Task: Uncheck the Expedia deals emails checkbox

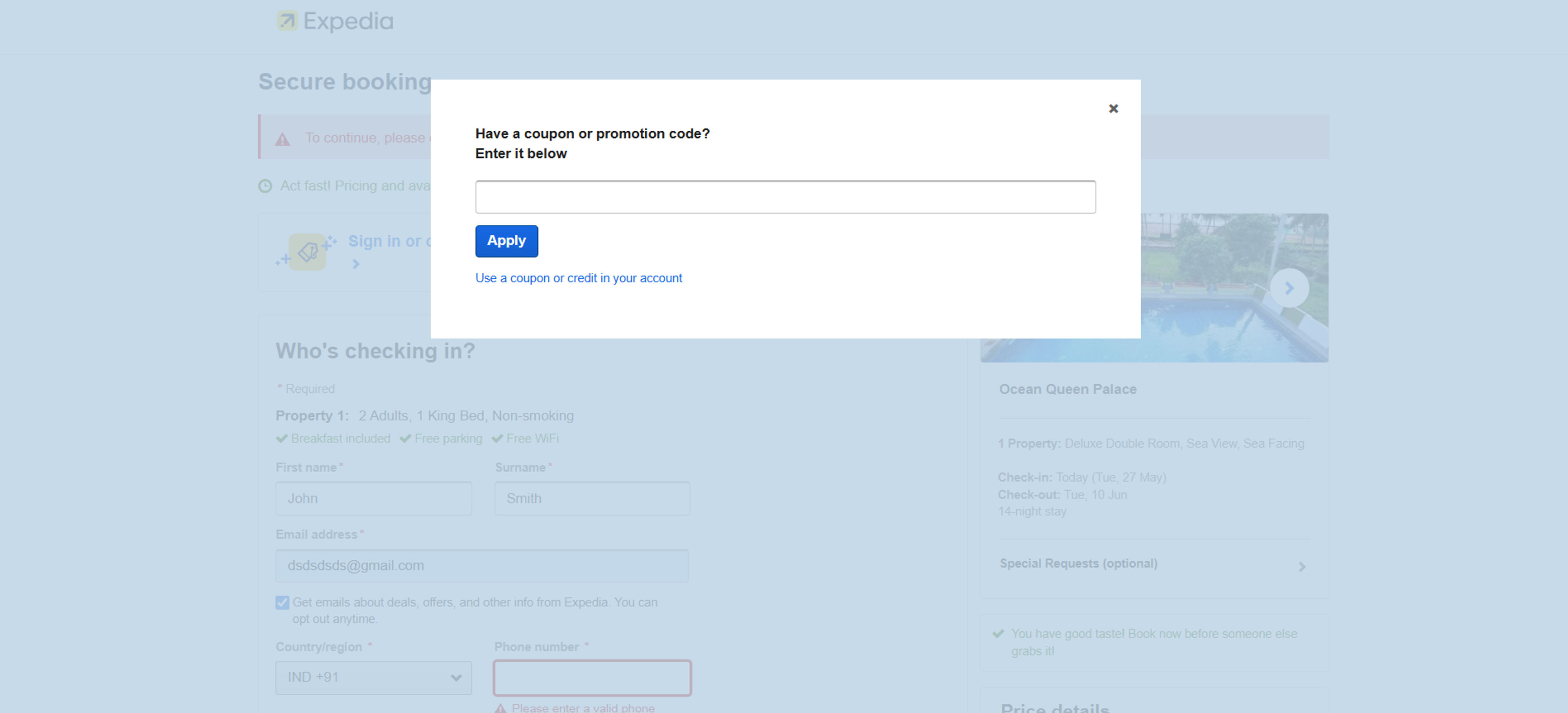Action: pos(283,603)
